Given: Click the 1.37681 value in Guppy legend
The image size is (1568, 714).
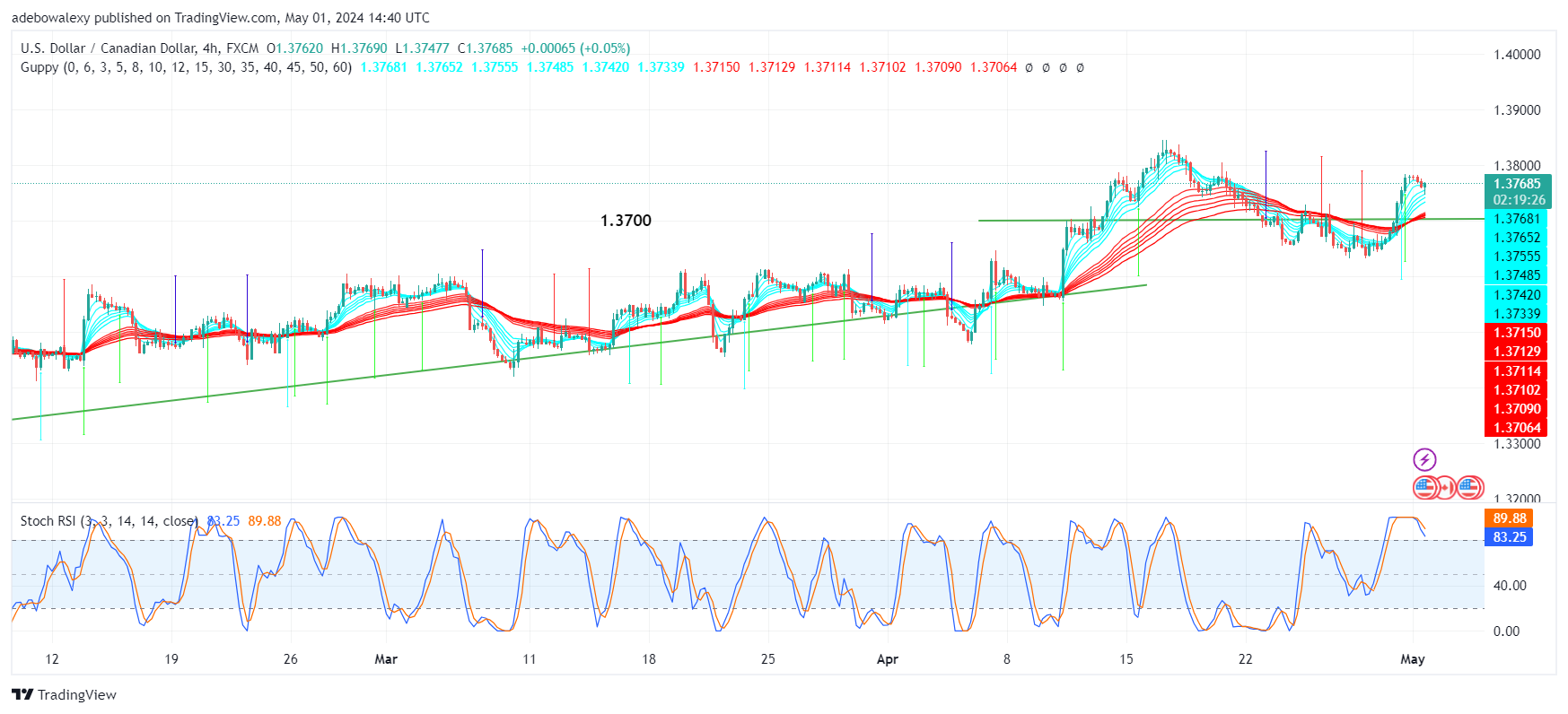Looking at the screenshot, I should tap(384, 67).
